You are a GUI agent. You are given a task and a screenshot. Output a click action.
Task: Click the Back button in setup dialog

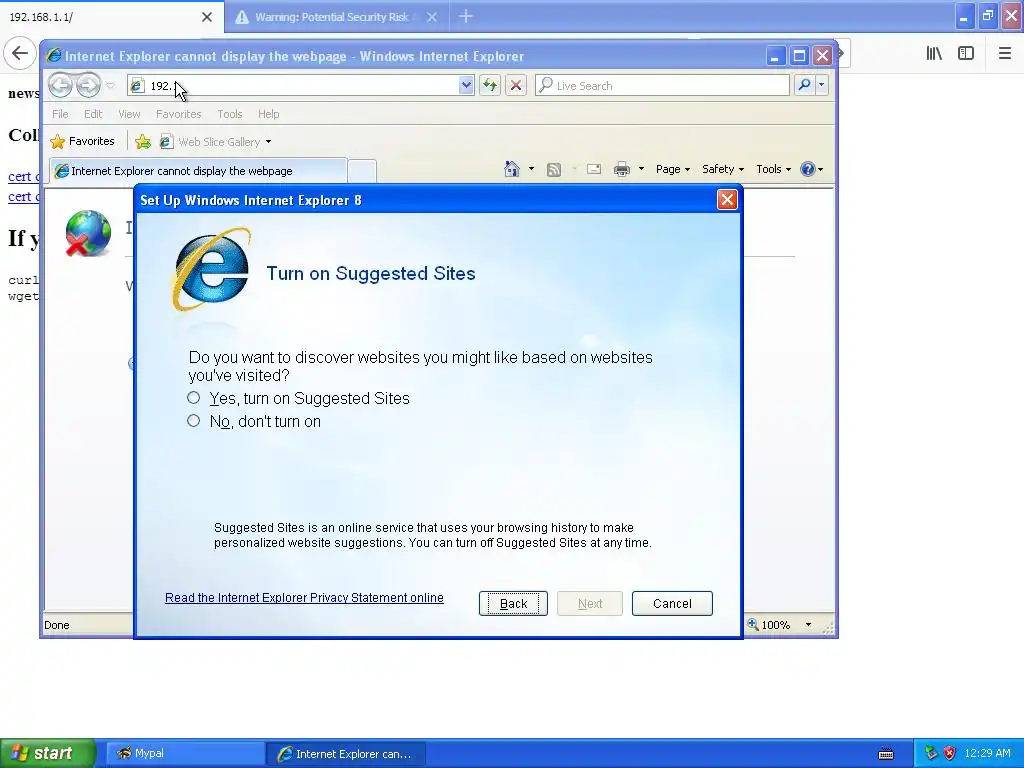click(513, 603)
